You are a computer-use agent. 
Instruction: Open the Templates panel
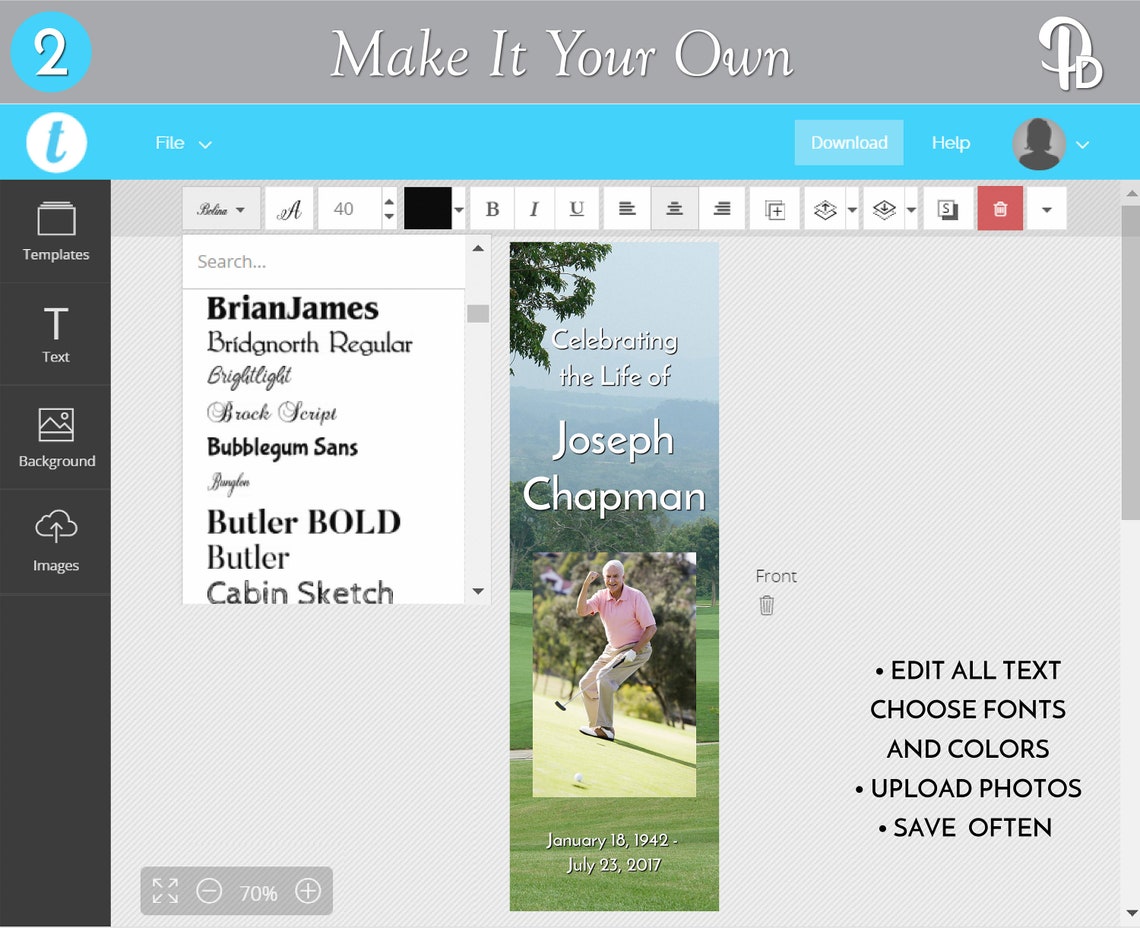(55, 230)
